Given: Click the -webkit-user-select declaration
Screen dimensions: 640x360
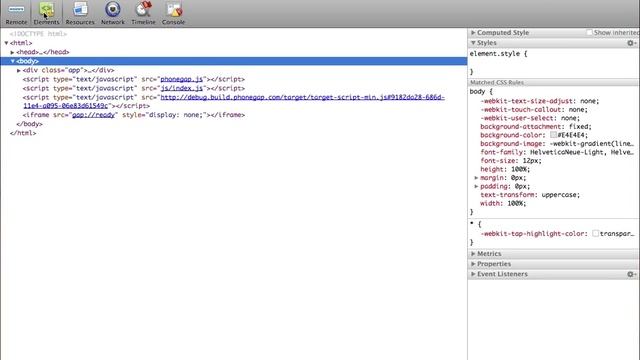Looking at the screenshot, I should point(530,118).
